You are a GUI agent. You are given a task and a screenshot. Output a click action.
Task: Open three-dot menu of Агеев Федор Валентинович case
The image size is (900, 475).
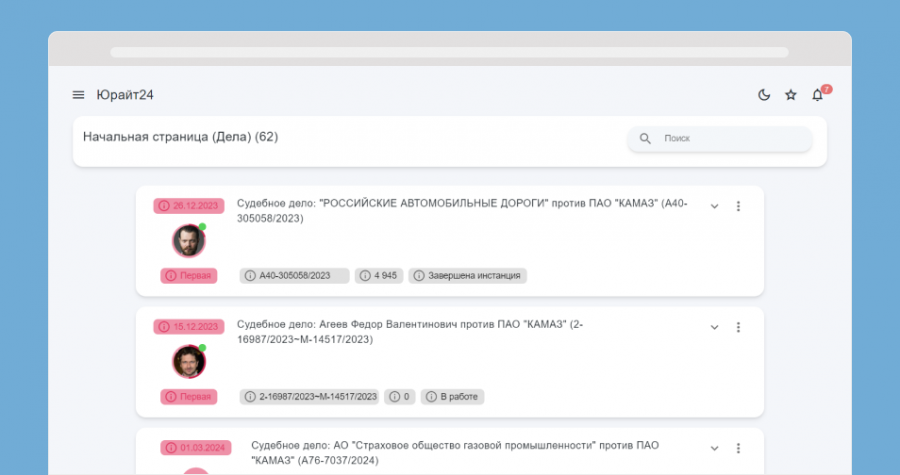[x=738, y=327]
